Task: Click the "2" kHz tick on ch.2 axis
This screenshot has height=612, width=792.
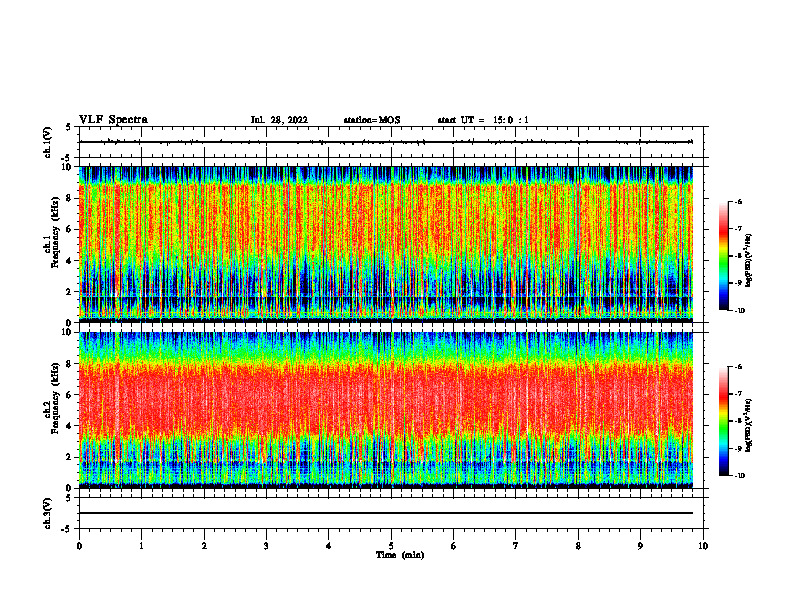Action: (x=69, y=457)
